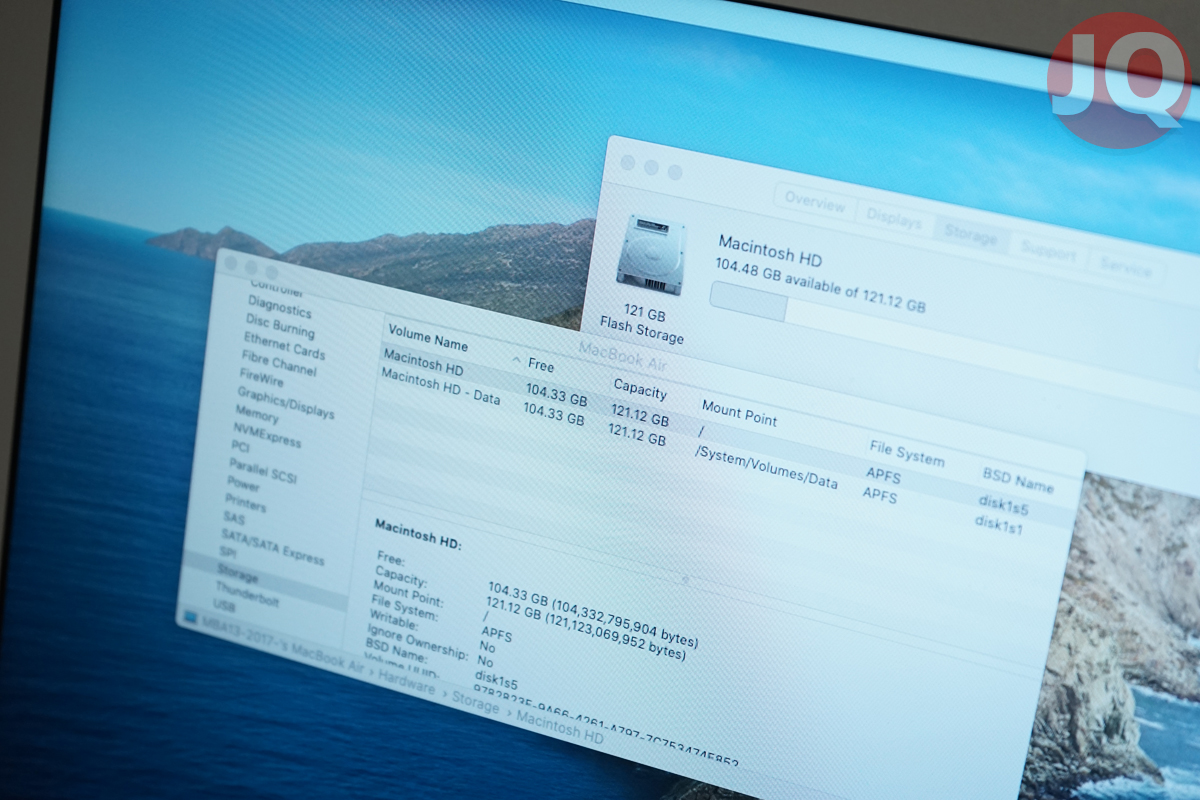Screen dimensions: 1200x800
Task: Go to the Support tab
Action: [x=1047, y=252]
